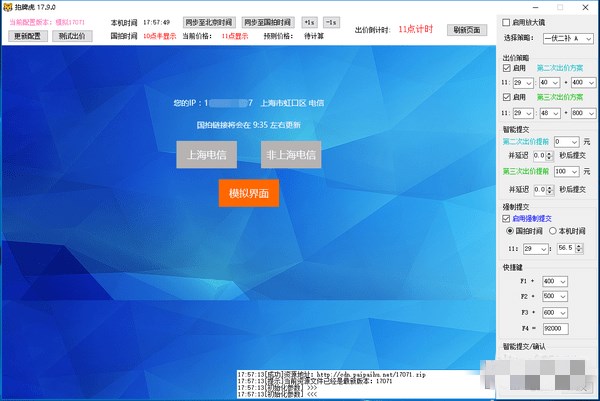This screenshot has width=600, height=401.
Task: Click the 上海市虹口区 电信 location text
Action: coord(292,103)
